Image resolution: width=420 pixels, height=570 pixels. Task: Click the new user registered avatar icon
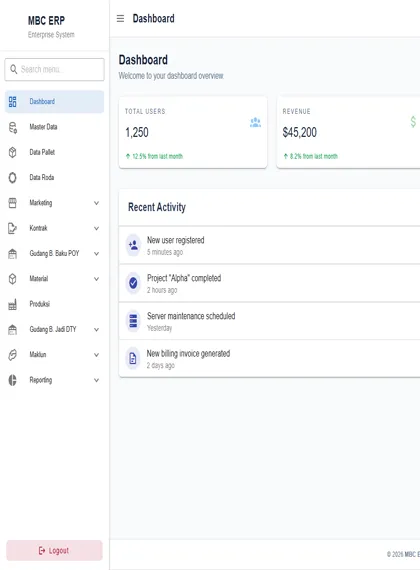(133, 245)
